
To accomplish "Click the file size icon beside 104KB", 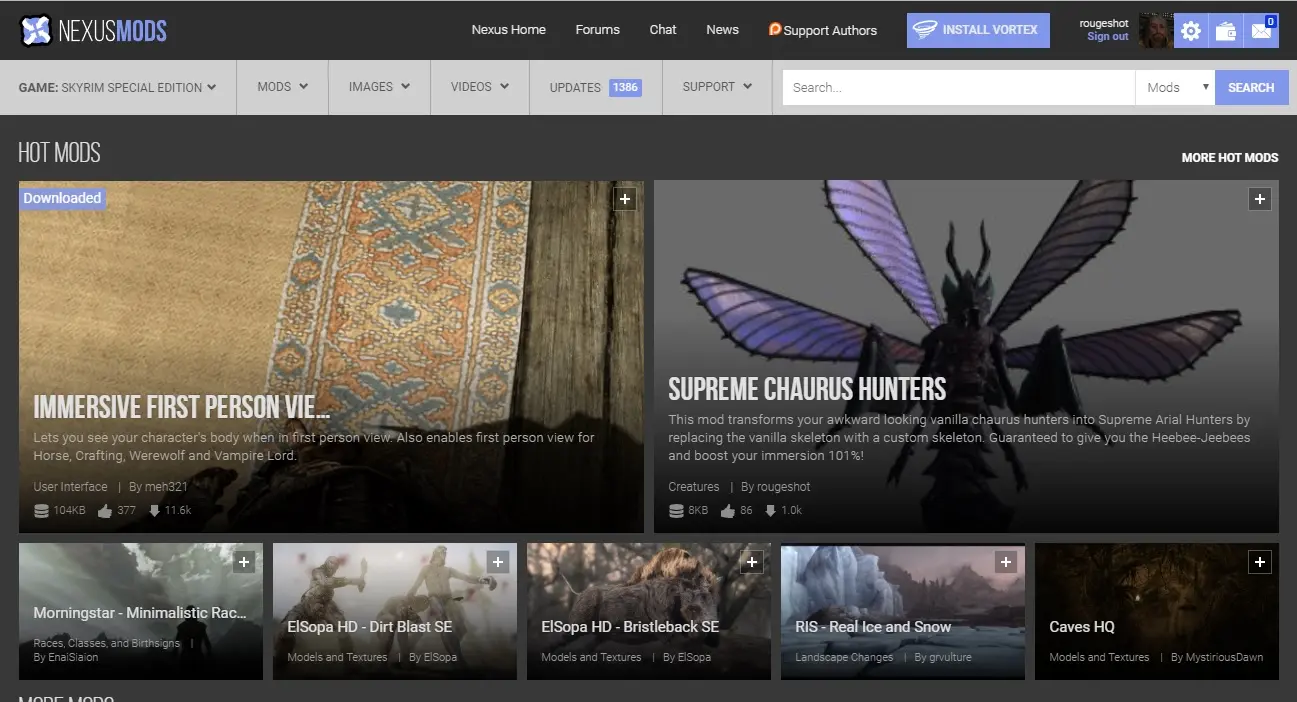I will point(41,510).
